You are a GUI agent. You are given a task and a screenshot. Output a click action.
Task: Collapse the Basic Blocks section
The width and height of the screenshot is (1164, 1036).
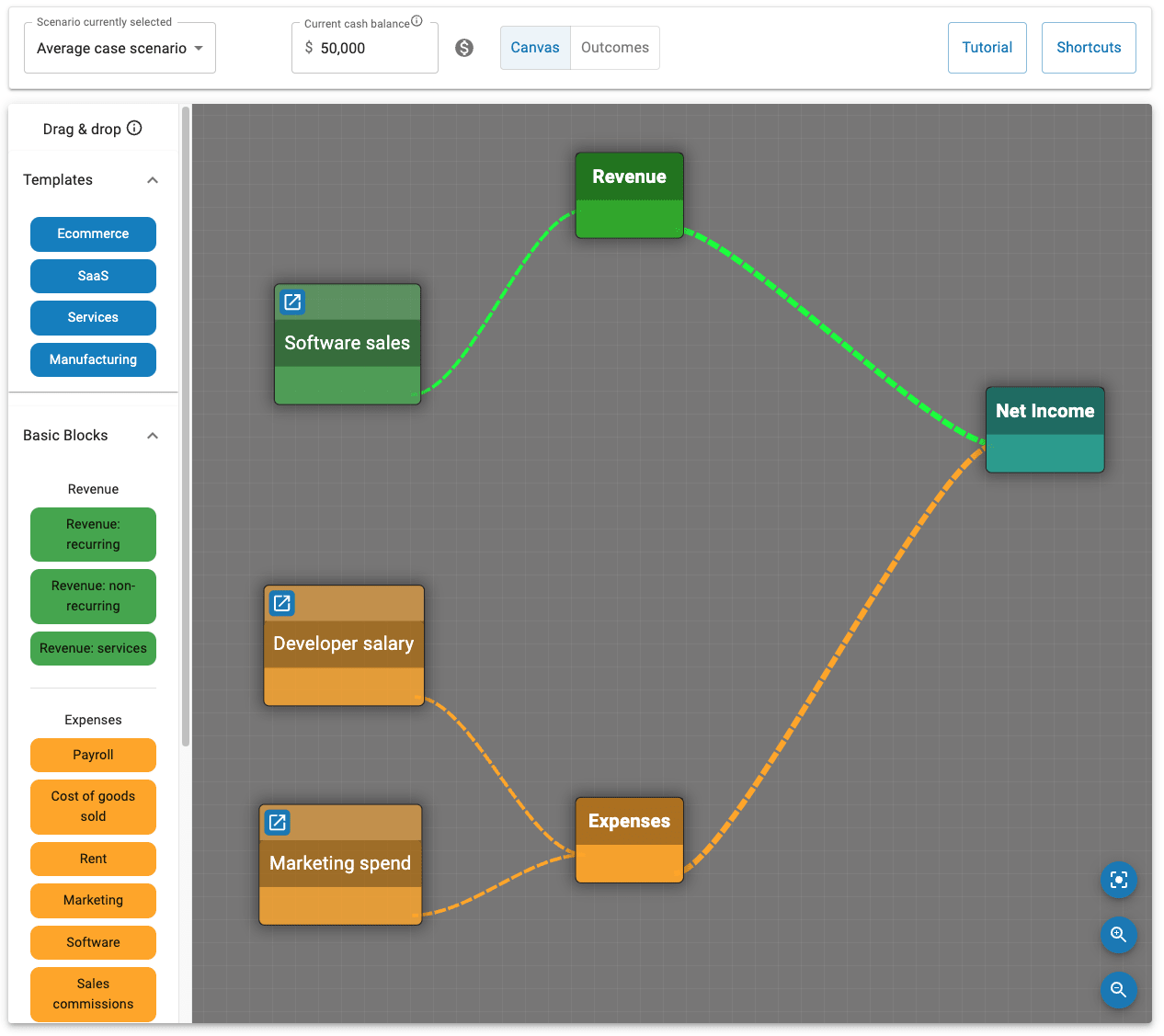(153, 436)
